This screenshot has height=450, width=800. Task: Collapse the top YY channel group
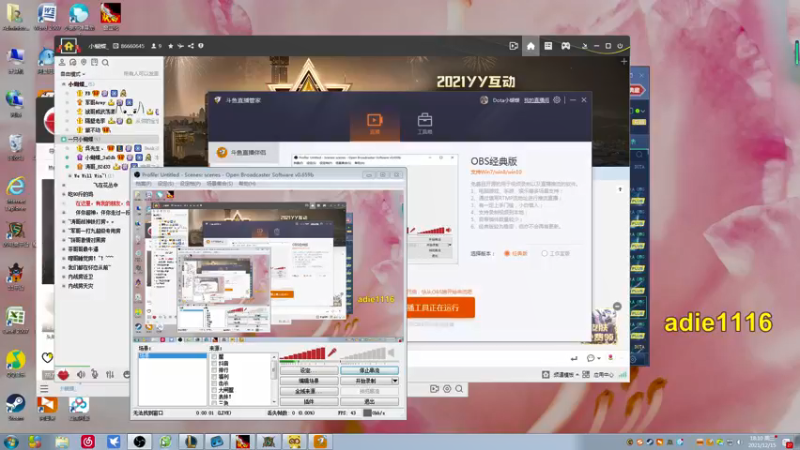(x=64, y=84)
